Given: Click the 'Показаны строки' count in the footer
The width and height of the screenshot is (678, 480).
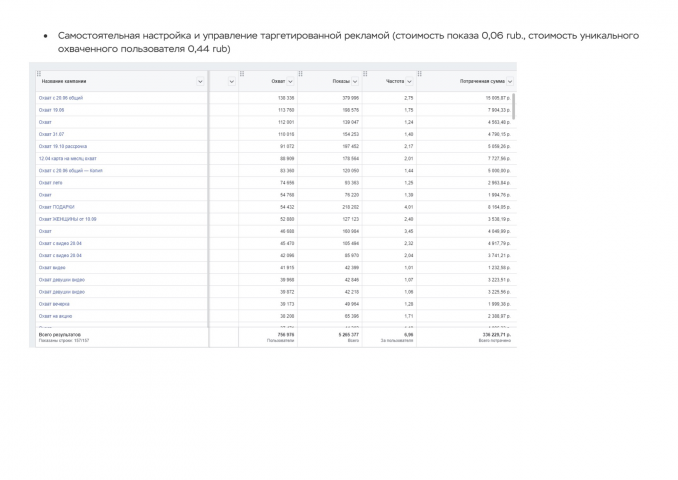Looking at the screenshot, I should click(x=64, y=341).
